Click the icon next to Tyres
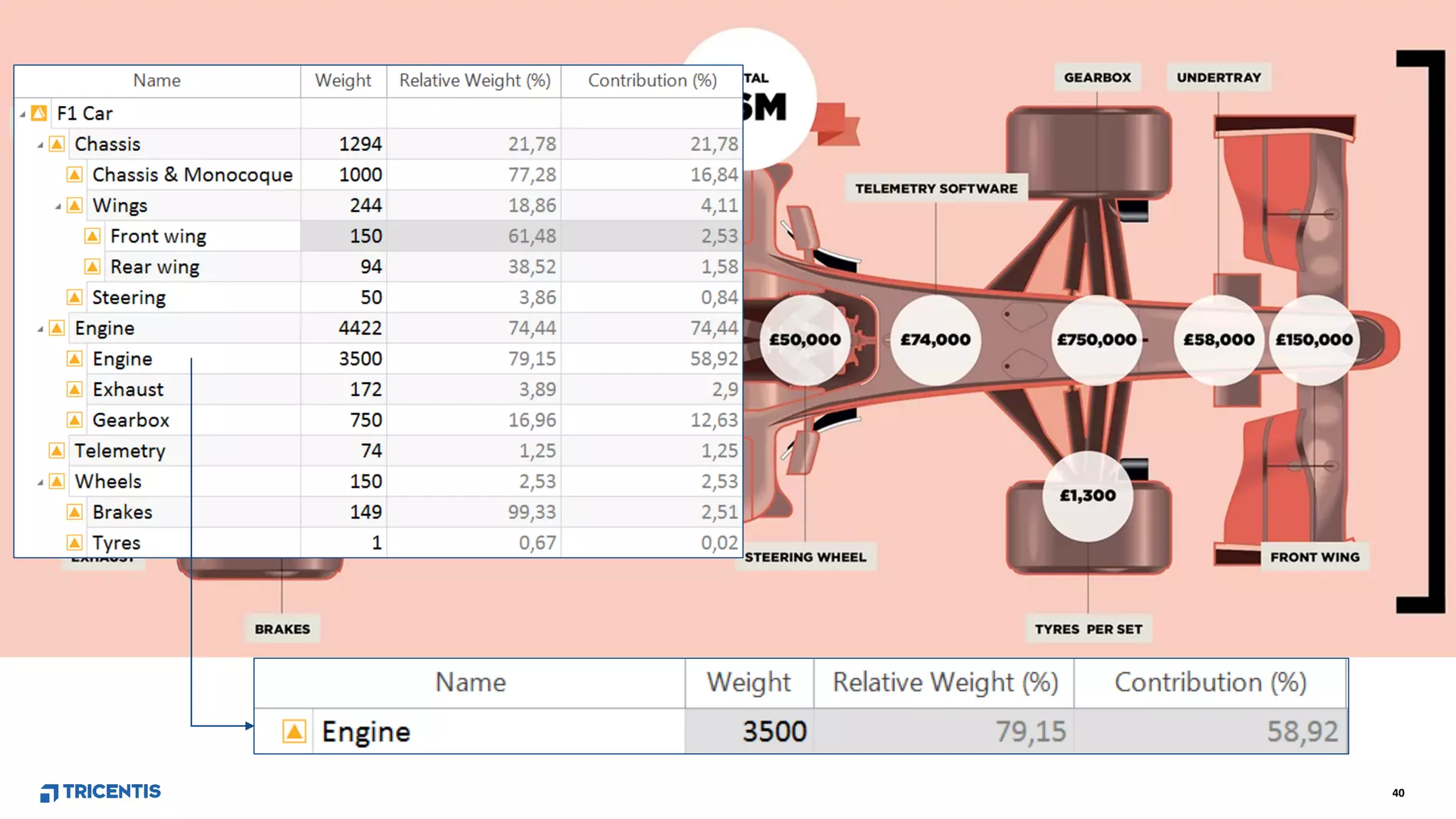Image resolution: width=1456 pixels, height=819 pixels. coord(75,543)
